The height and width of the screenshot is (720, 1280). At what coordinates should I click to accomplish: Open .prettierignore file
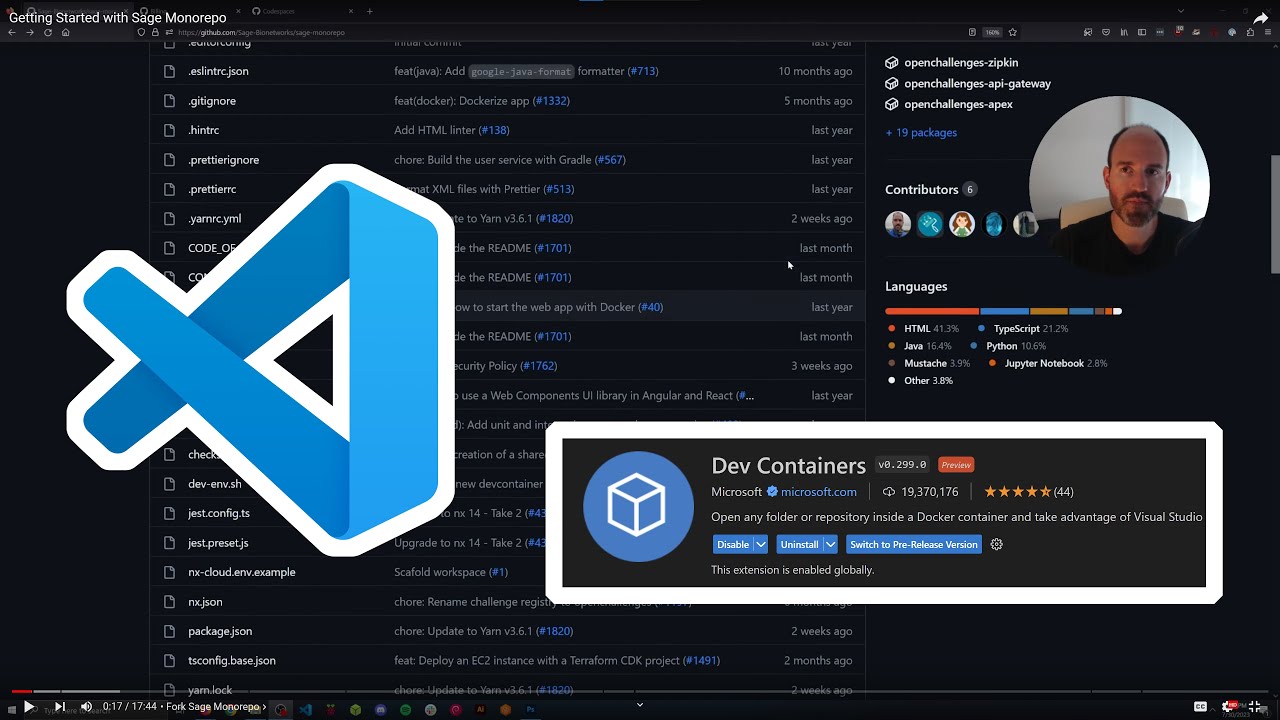pos(223,160)
